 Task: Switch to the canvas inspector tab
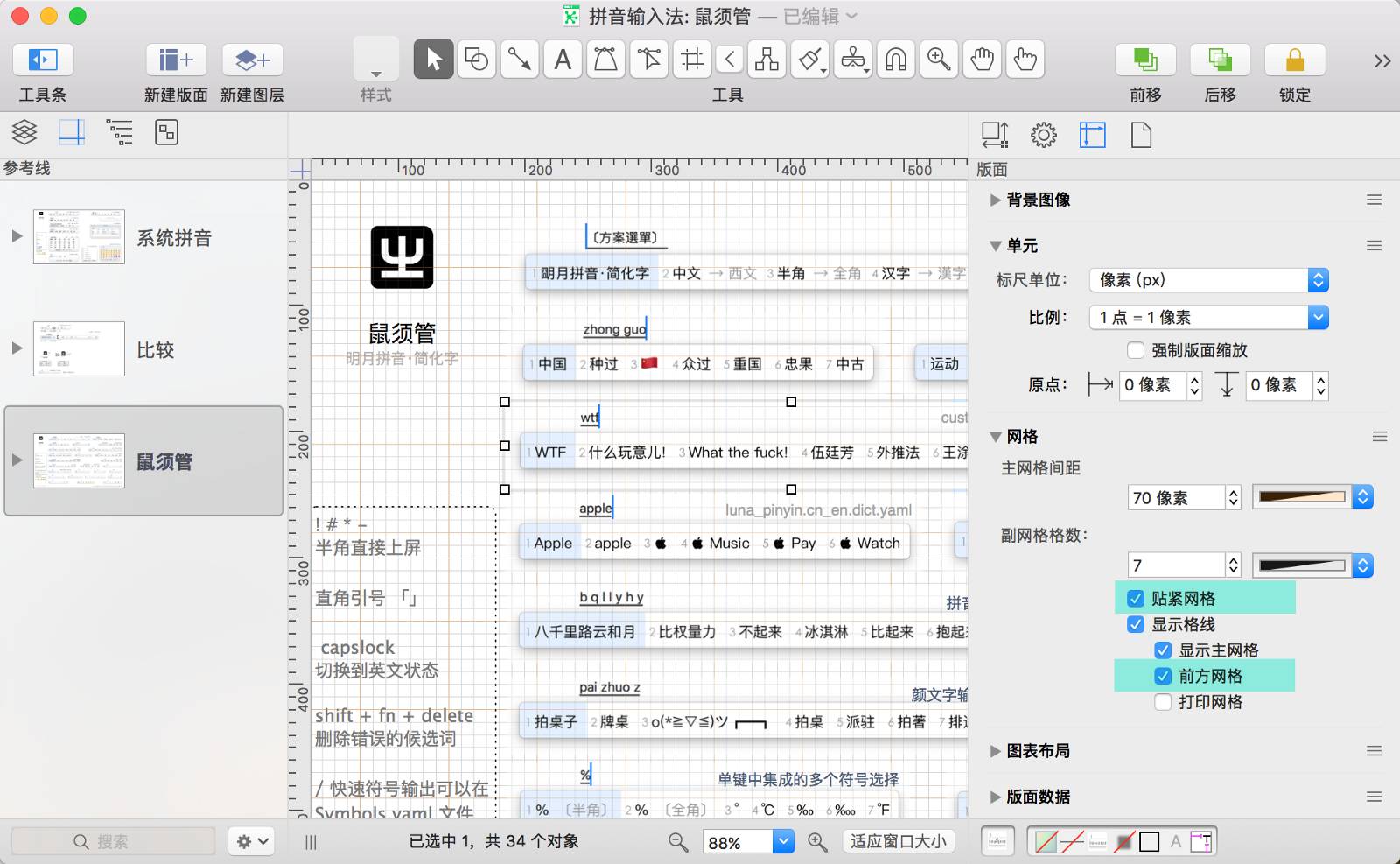1092,135
